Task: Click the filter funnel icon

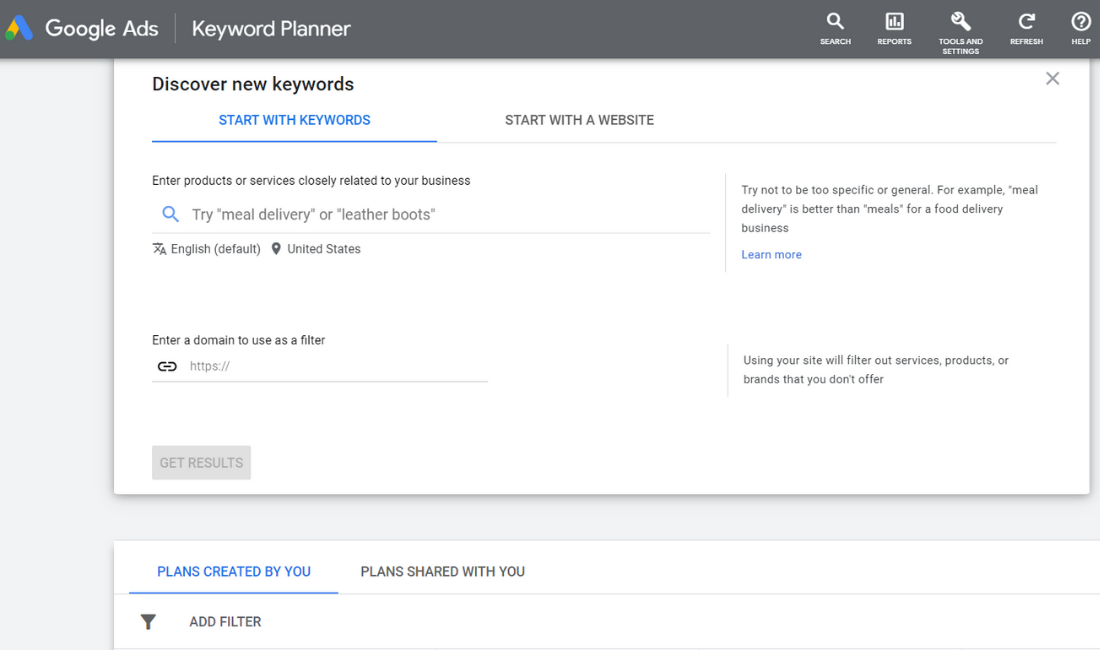Action: pos(148,622)
